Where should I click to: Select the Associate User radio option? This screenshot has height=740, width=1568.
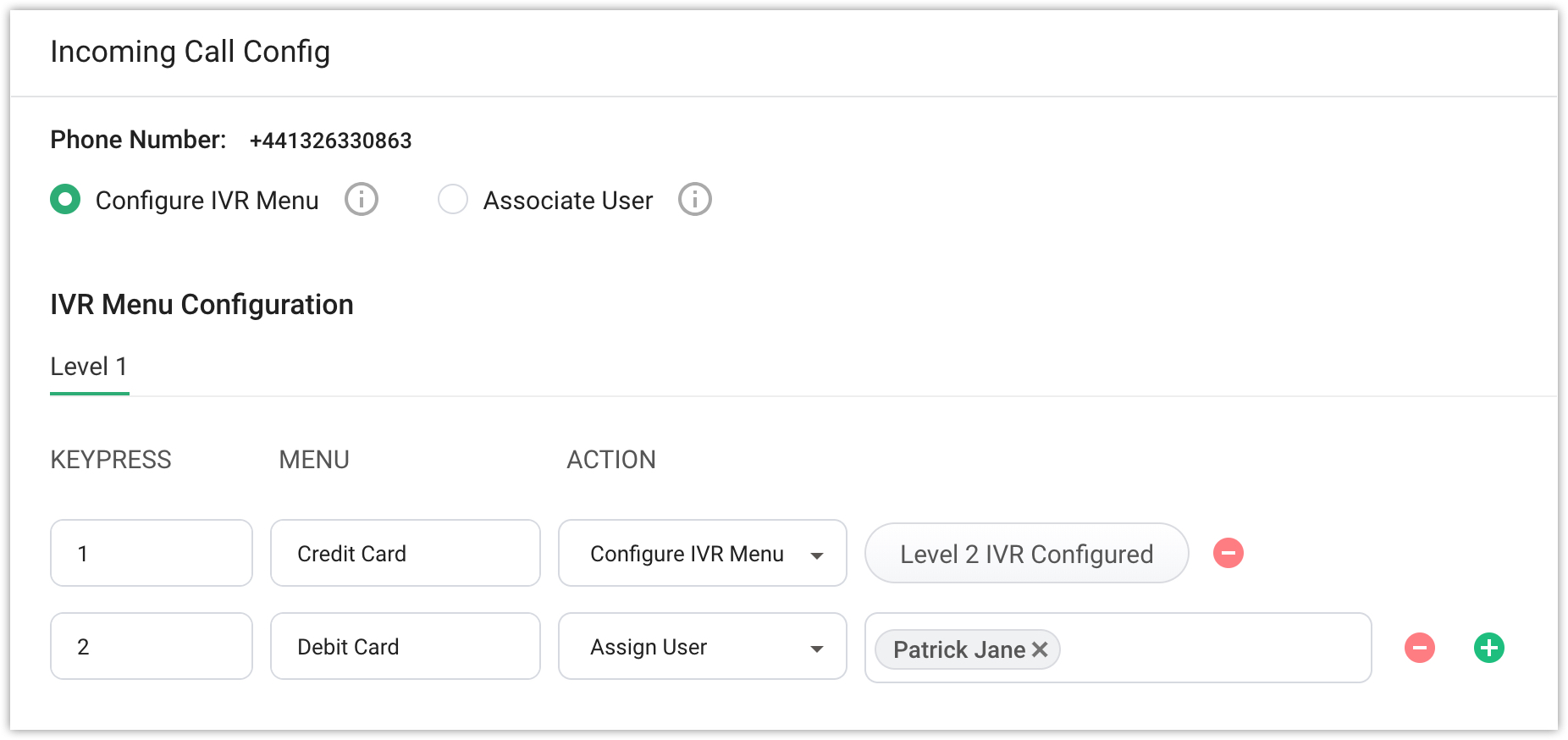453,200
